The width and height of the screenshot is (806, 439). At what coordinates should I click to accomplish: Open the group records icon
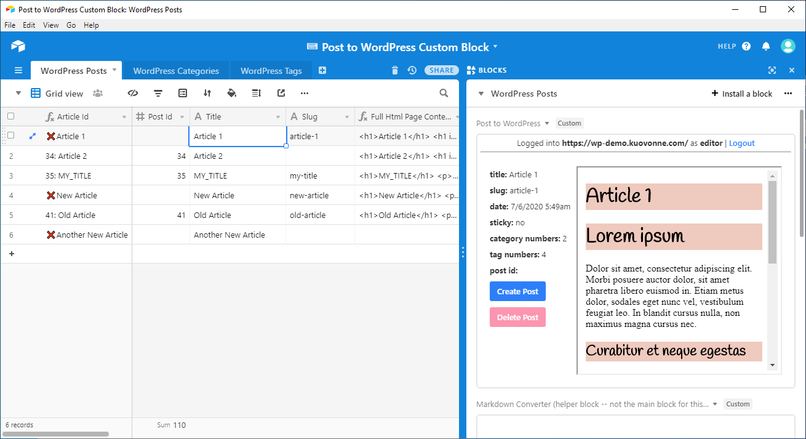[182, 93]
